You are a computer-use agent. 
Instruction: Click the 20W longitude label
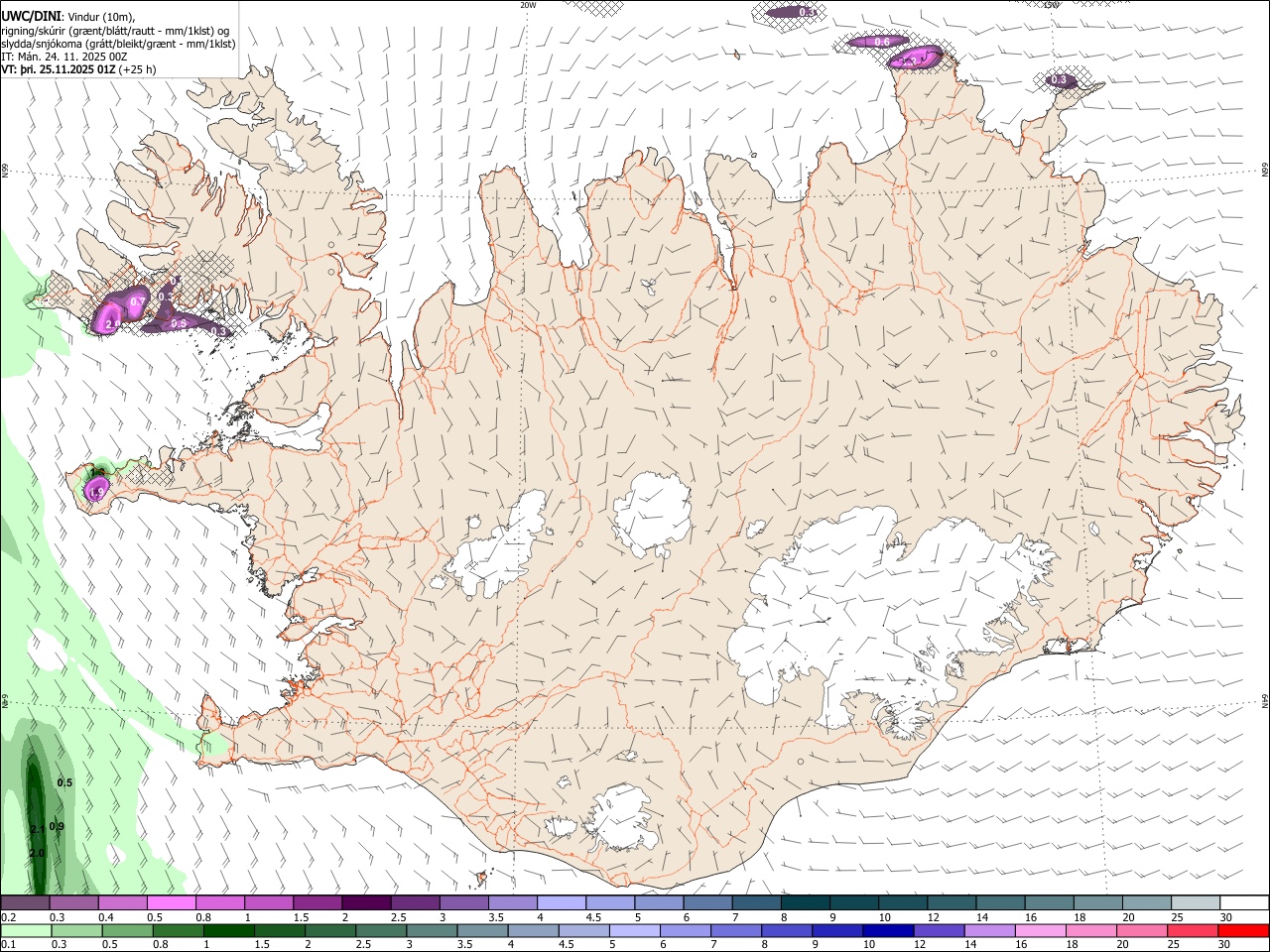click(x=528, y=4)
